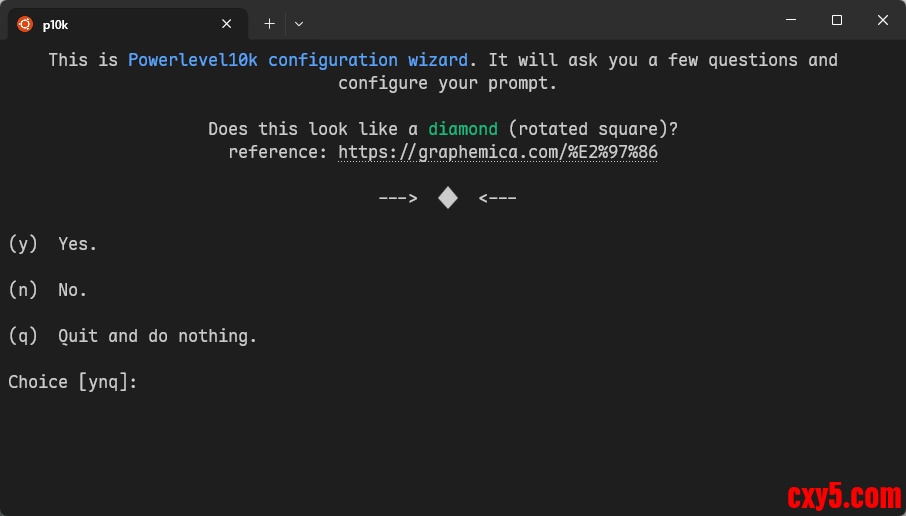
Task: Close the p10k terminal tab
Action: tap(227, 23)
